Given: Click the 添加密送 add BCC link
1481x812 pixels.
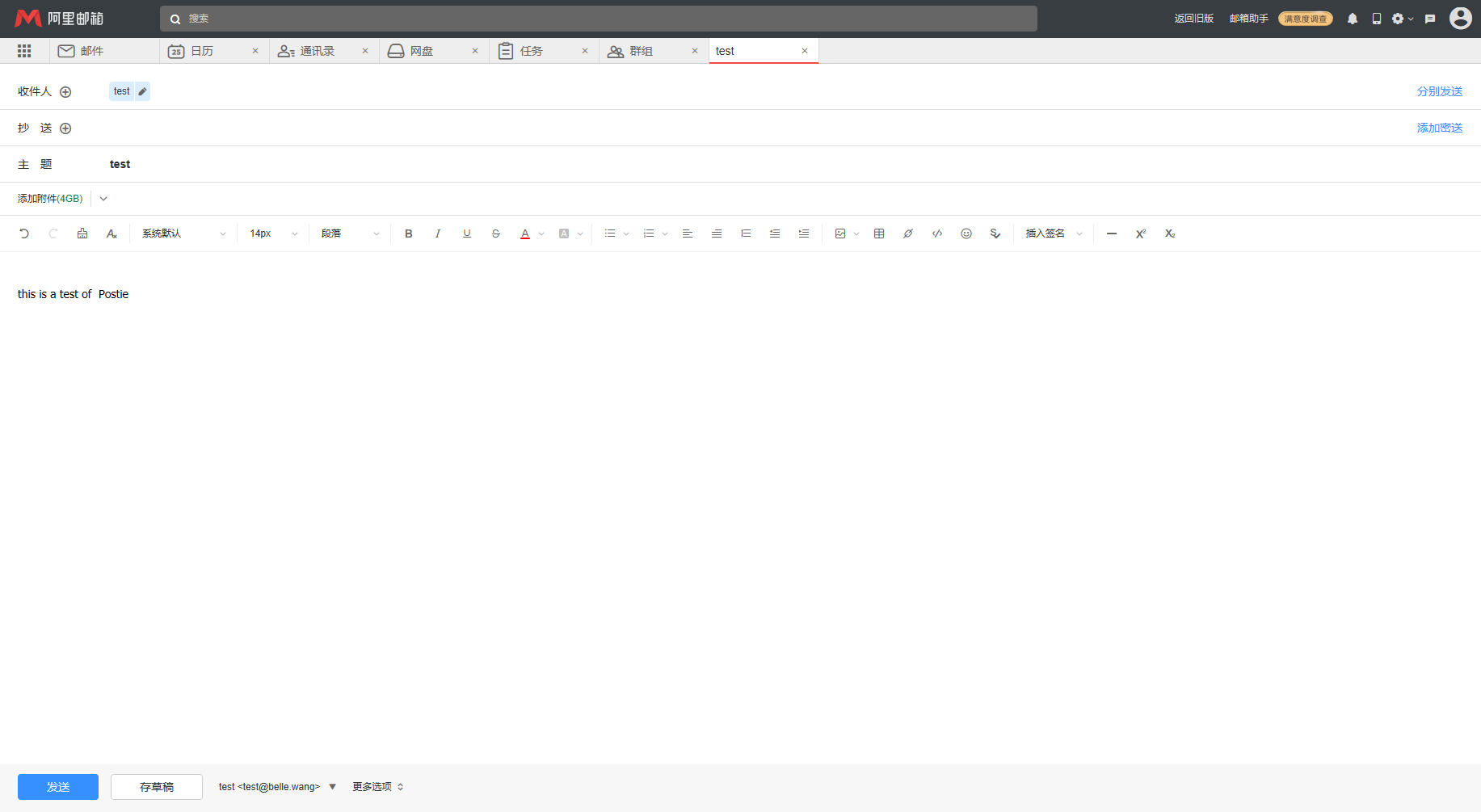Looking at the screenshot, I should point(1439,128).
